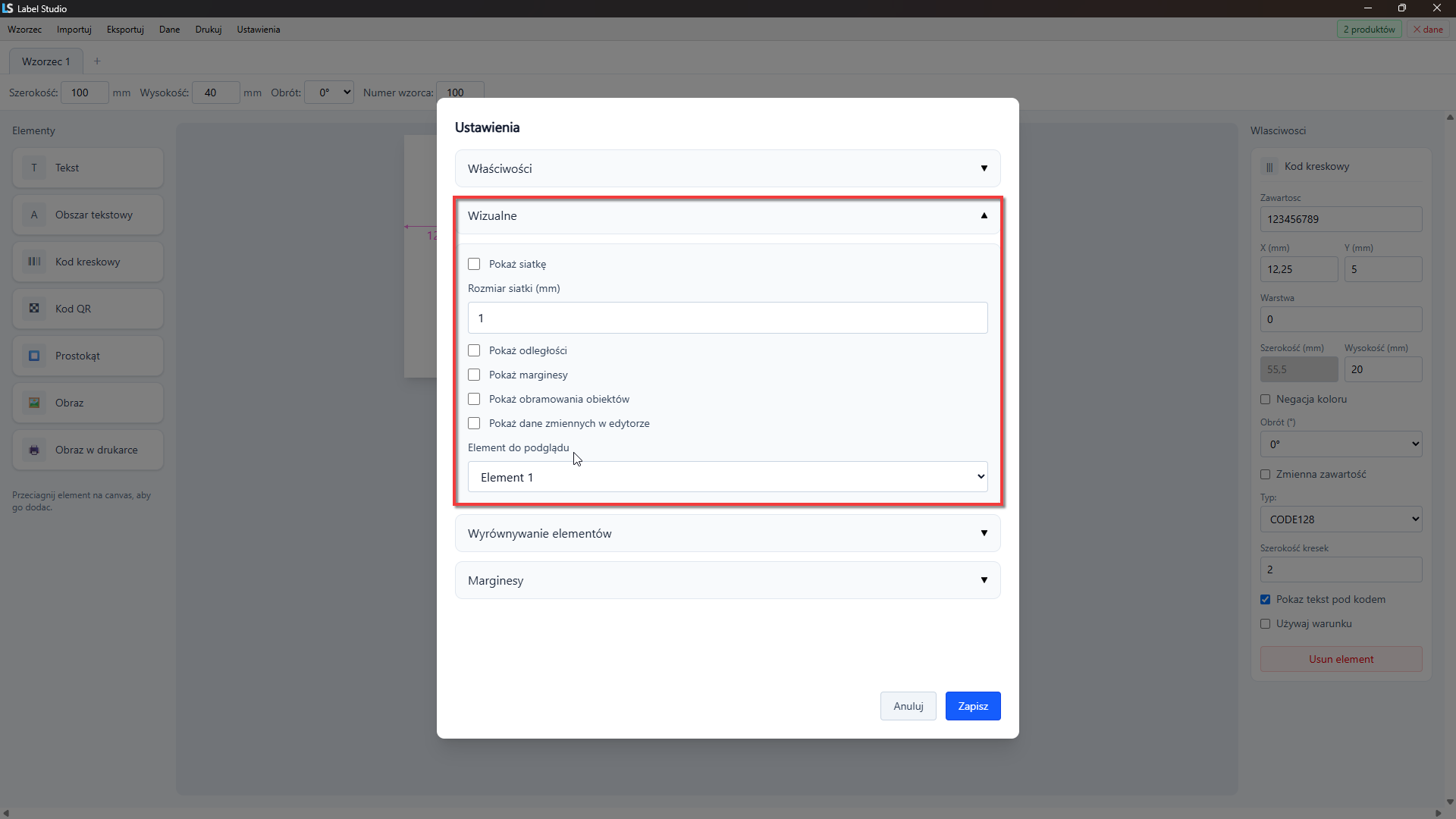Select the Kod QR icon
The width and height of the screenshot is (1456, 819).
[34, 309]
